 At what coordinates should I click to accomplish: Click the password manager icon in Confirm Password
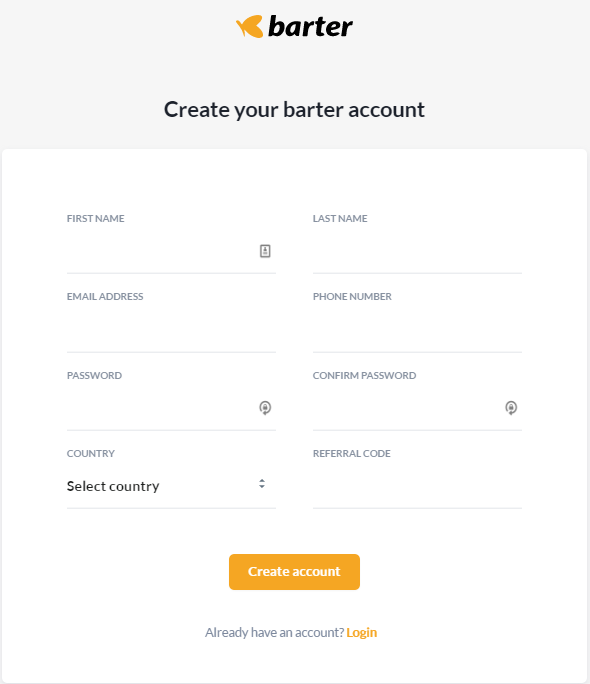[x=511, y=407]
